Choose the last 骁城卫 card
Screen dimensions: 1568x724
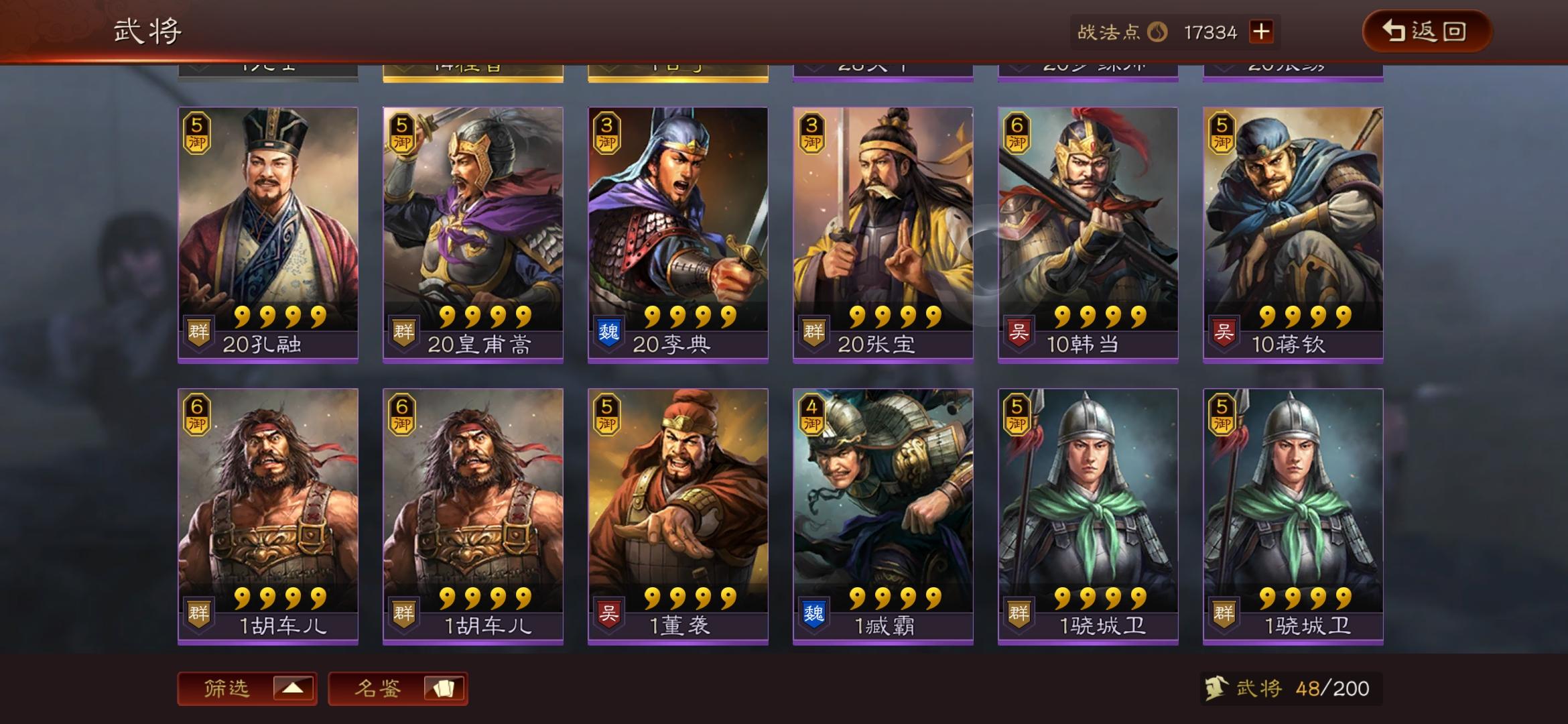[1293, 516]
